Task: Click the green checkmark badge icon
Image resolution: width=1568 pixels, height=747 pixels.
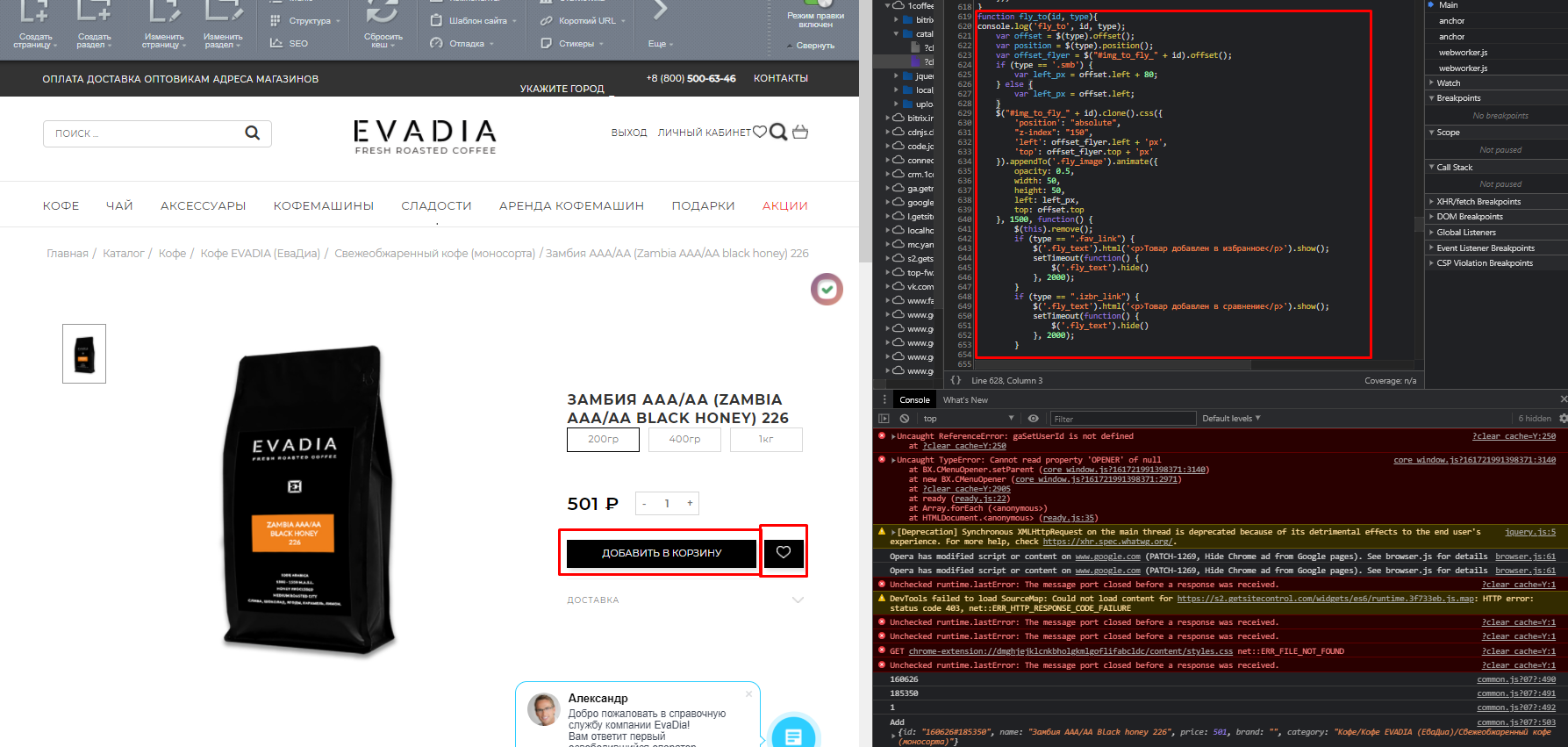Action: point(827,289)
